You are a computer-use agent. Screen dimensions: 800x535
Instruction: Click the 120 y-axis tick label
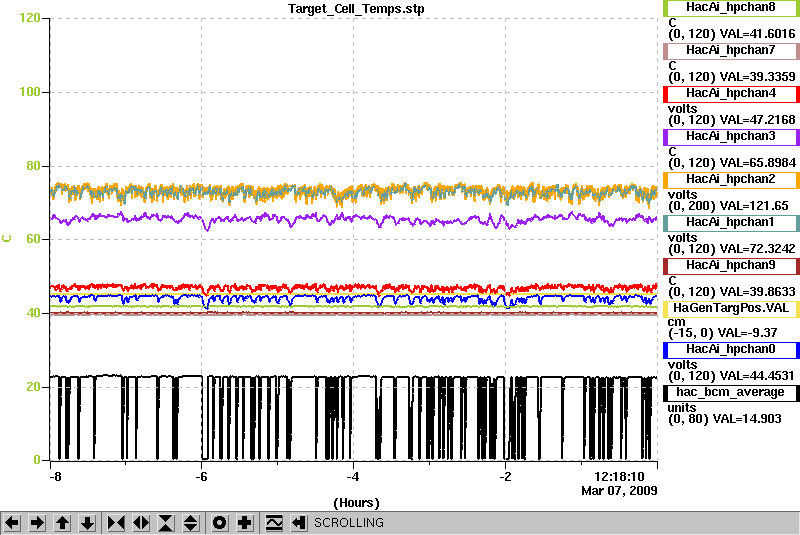30,18
